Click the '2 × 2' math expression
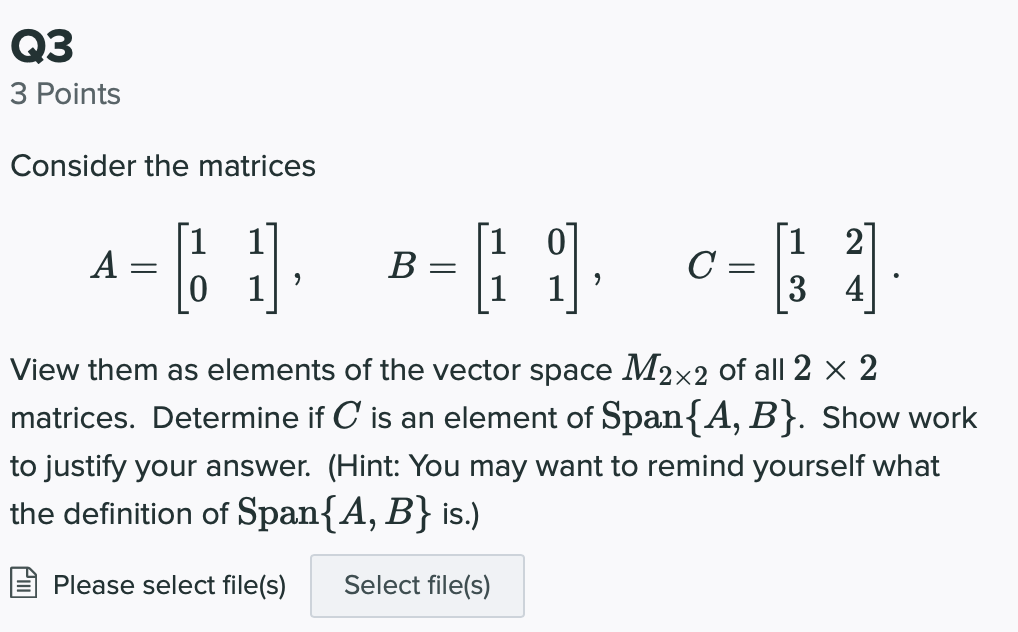This screenshot has width=1018, height=632. [x=835, y=370]
